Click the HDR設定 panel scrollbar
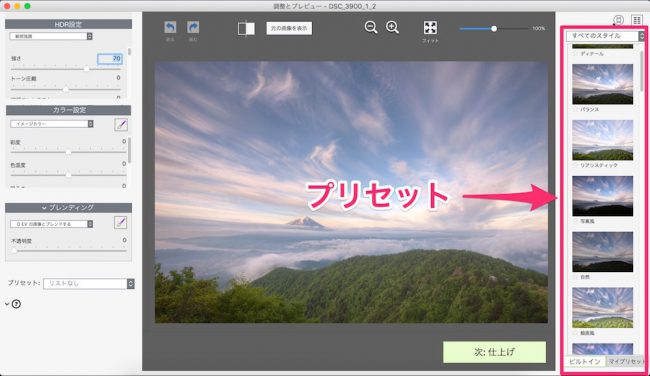This screenshot has width=650, height=376. [x=129, y=52]
